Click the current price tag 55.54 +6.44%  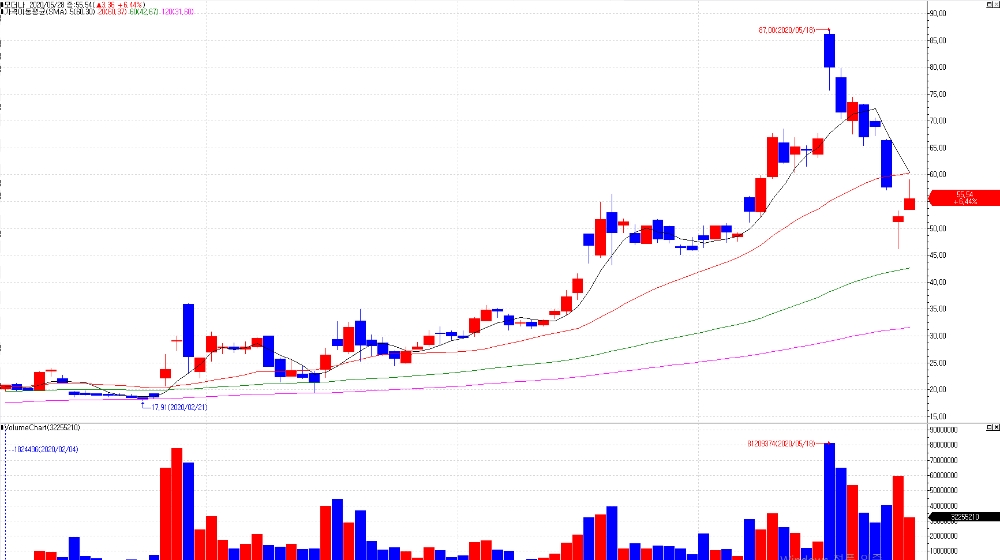coord(965,198)
